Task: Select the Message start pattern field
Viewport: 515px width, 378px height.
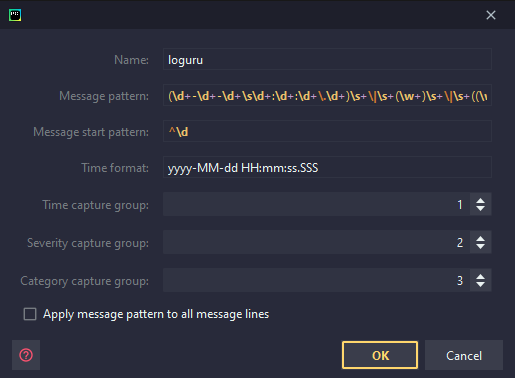Action: pos(327,131)
